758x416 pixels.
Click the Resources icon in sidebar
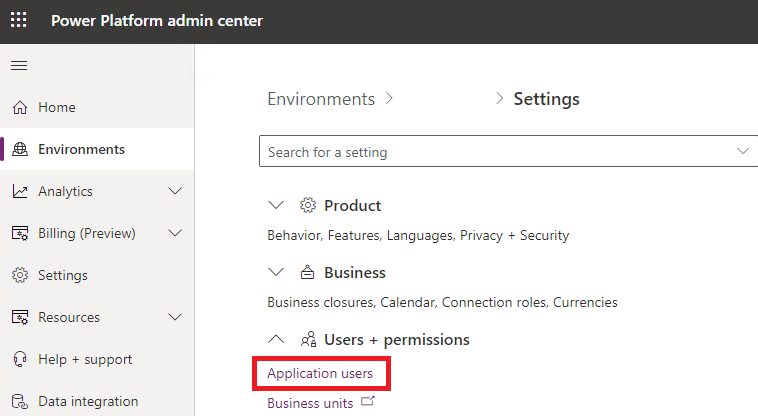20,317
